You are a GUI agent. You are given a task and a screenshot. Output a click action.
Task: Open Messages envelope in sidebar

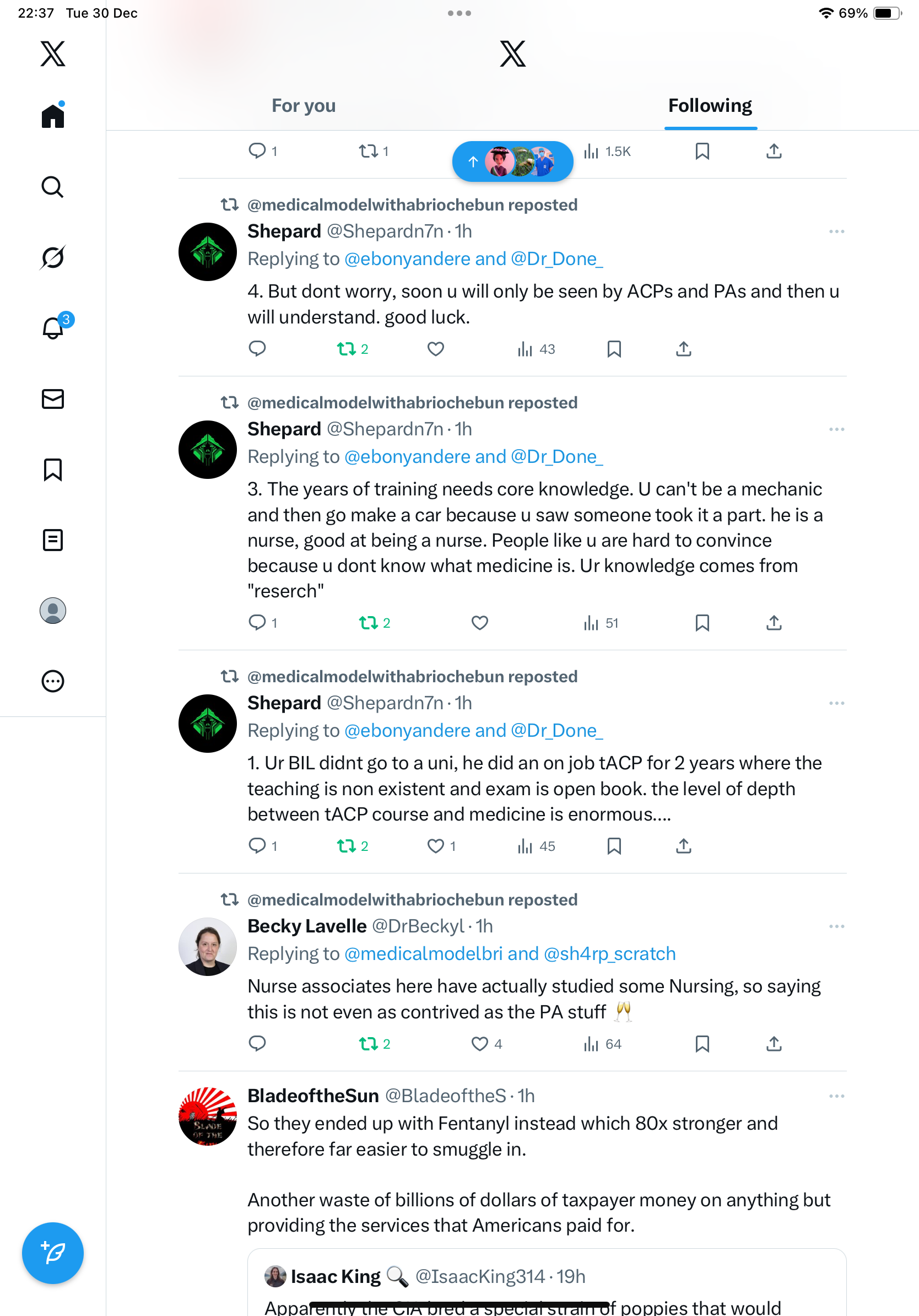(53, 399)
